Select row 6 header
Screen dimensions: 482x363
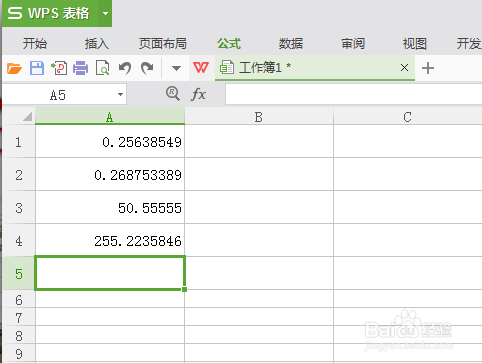pyautogui.click(x=19, y=300)
